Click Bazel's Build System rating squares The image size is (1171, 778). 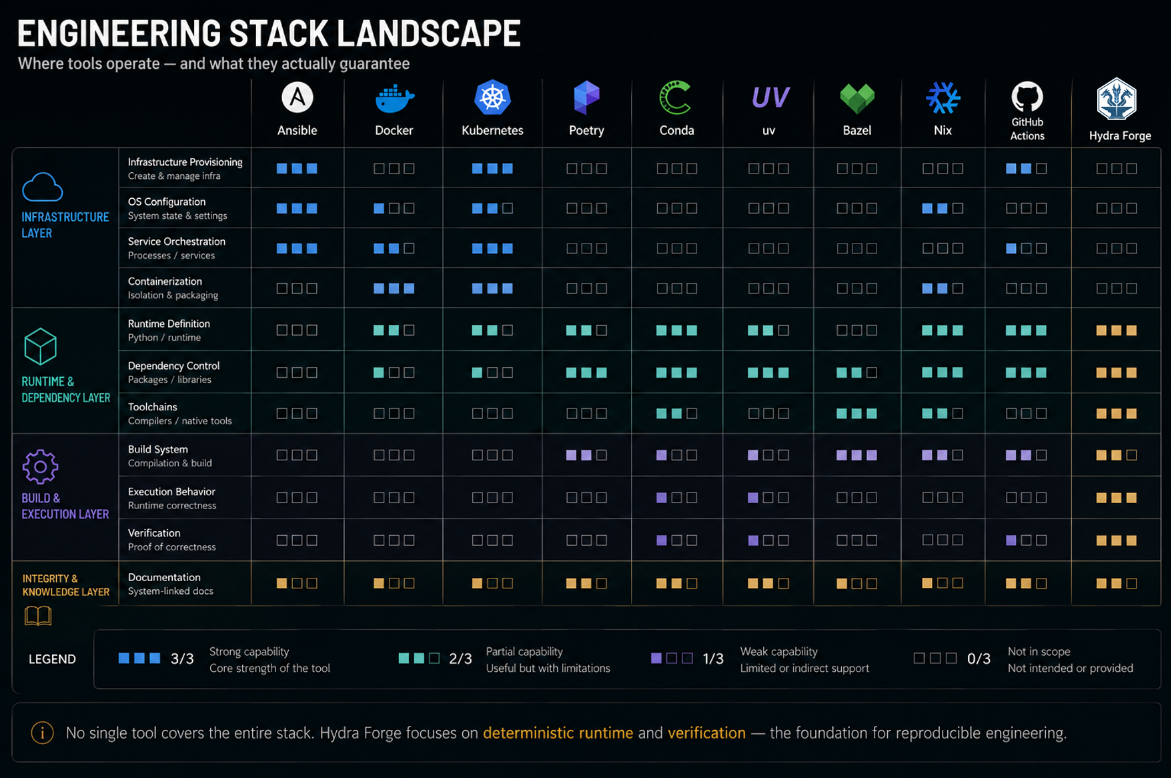857,455
